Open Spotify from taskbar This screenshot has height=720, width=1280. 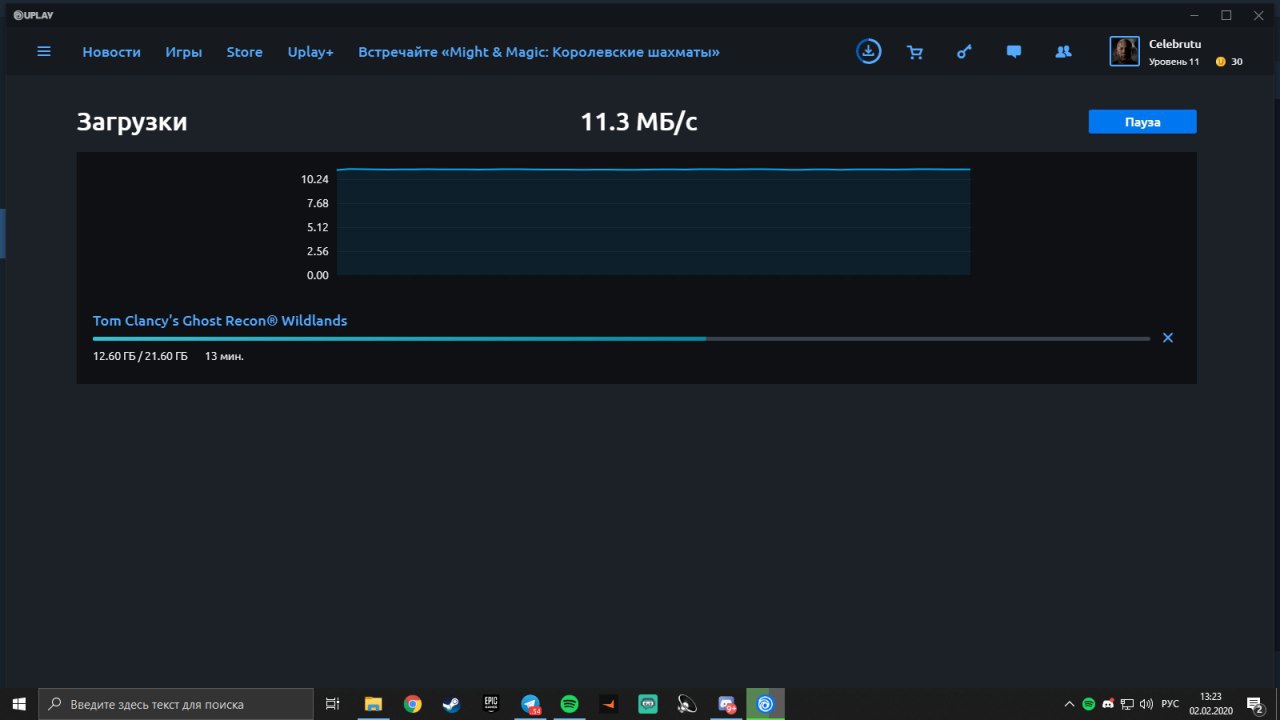pos(569,704)
